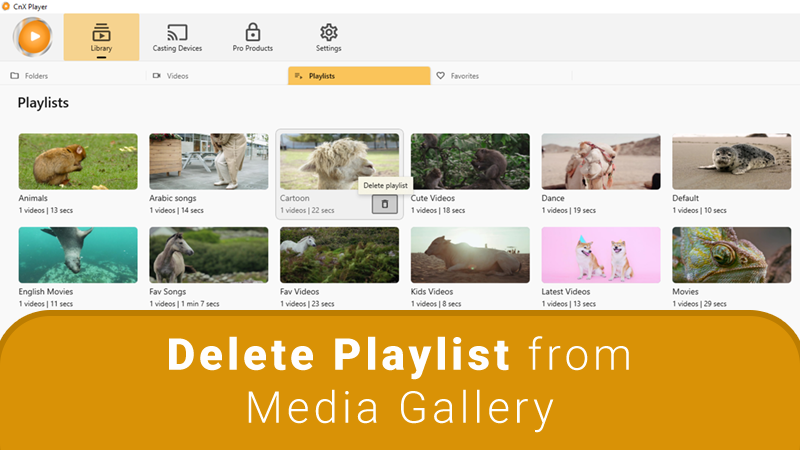Click the orange CnX Player play logo
The image size is (800, 450).
[33, 37]
